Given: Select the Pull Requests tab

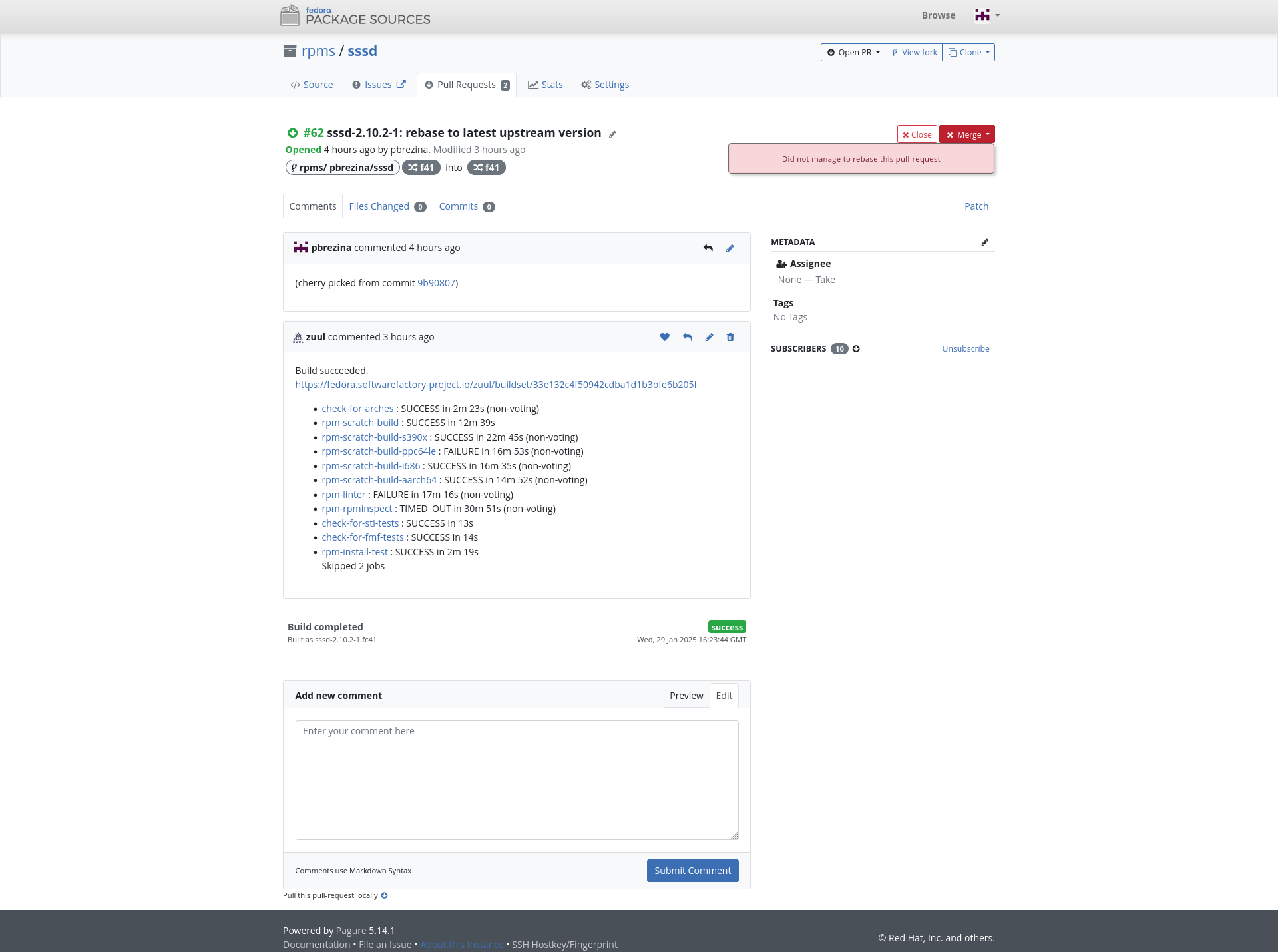Looking at the screenshot, I should coord(467,85).
